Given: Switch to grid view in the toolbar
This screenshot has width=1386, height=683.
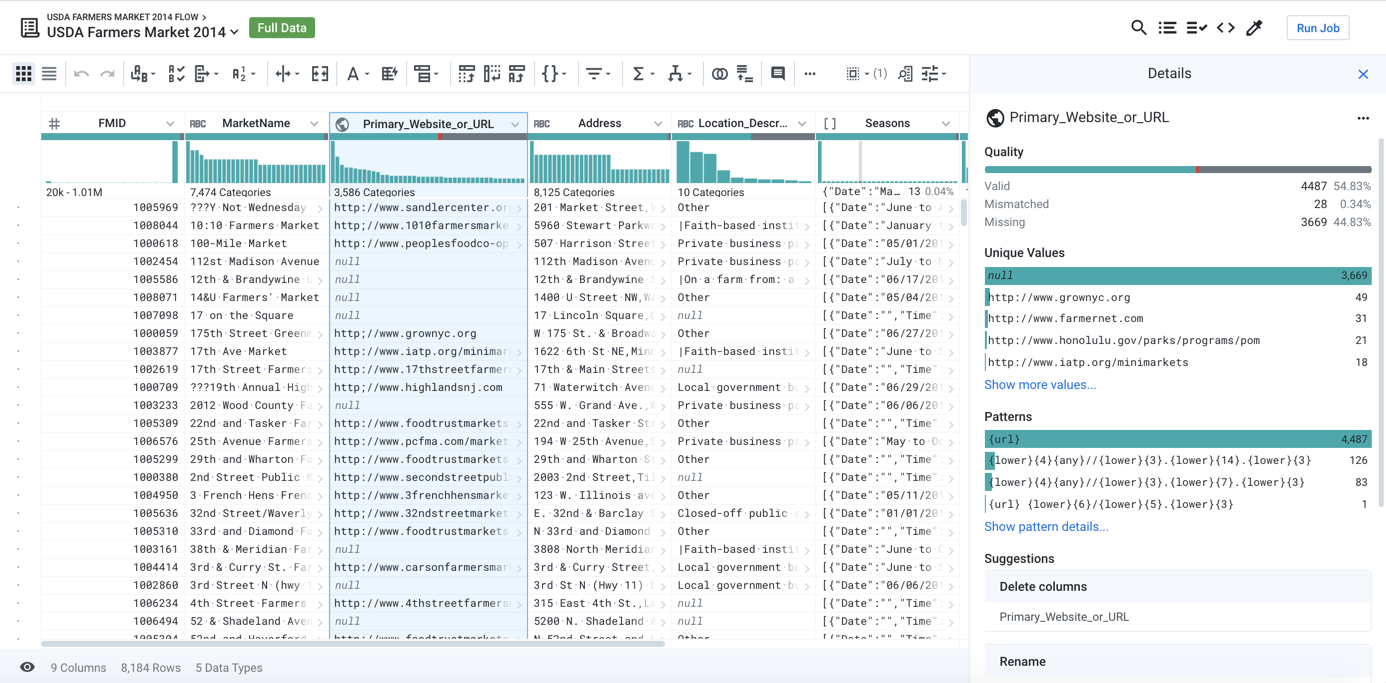Looking at the screenshot, I should pyautogui.click(x=23, y=74).
